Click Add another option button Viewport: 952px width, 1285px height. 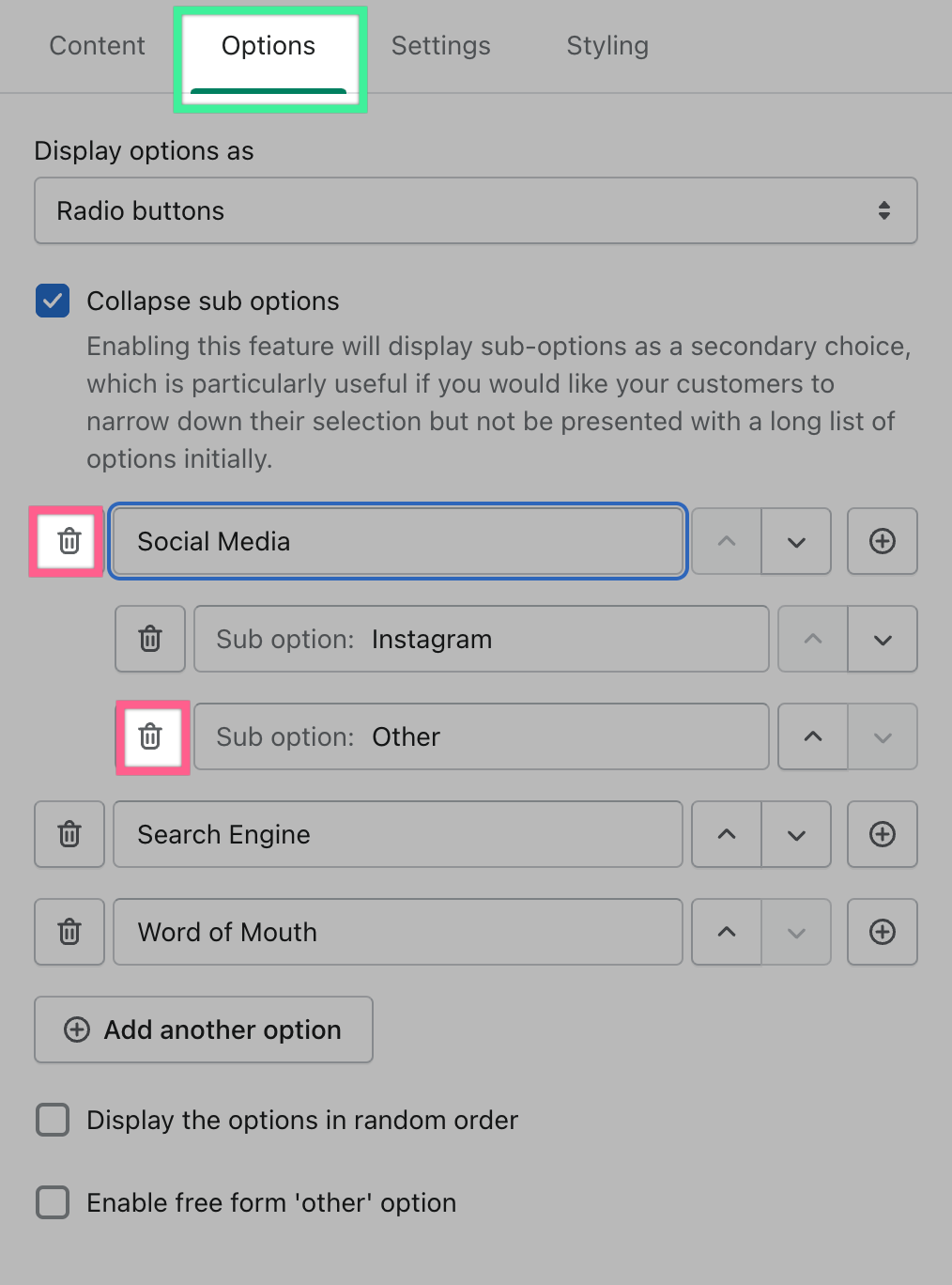203,1030
